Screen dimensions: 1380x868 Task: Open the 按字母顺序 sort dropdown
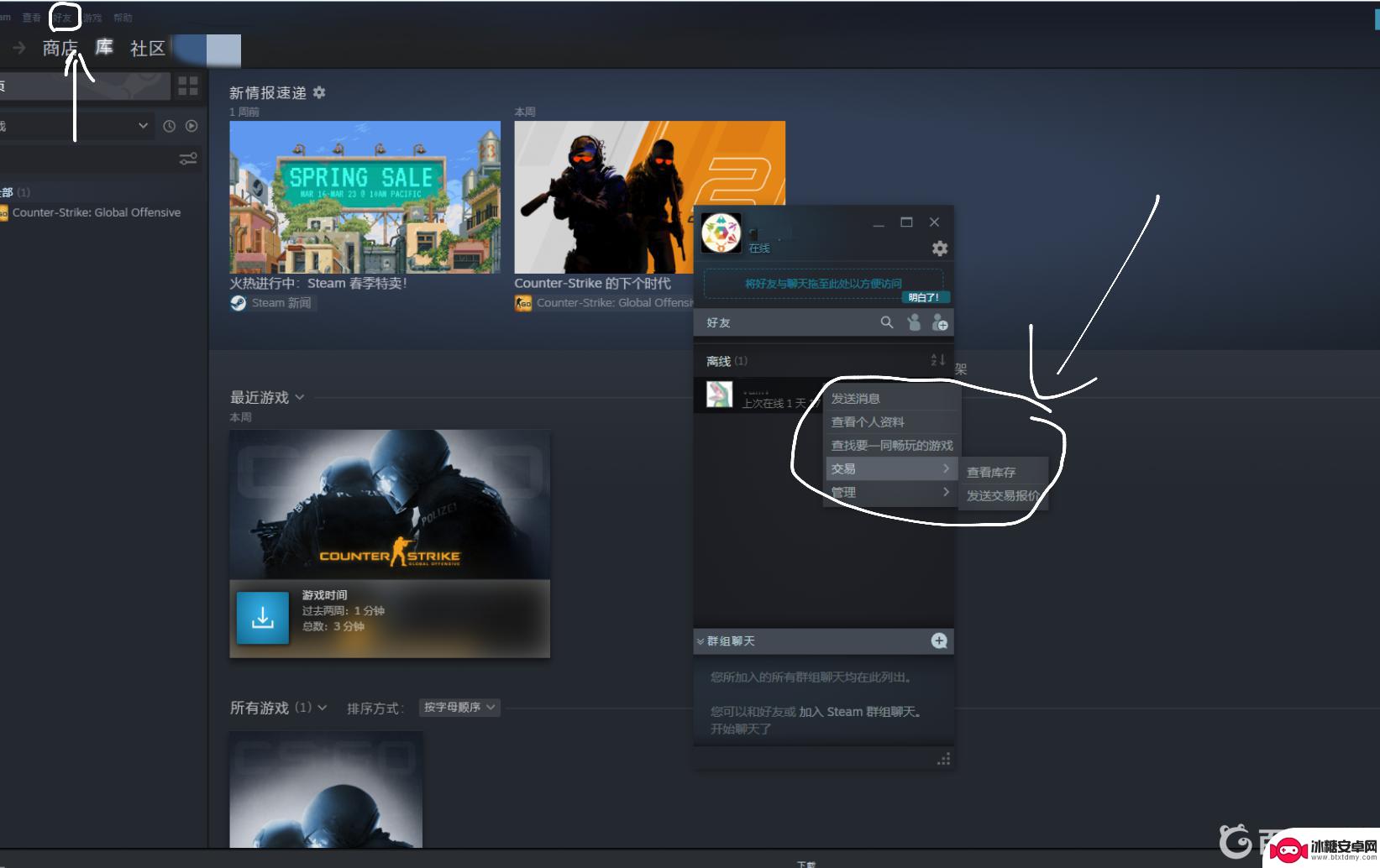[459, 708]
